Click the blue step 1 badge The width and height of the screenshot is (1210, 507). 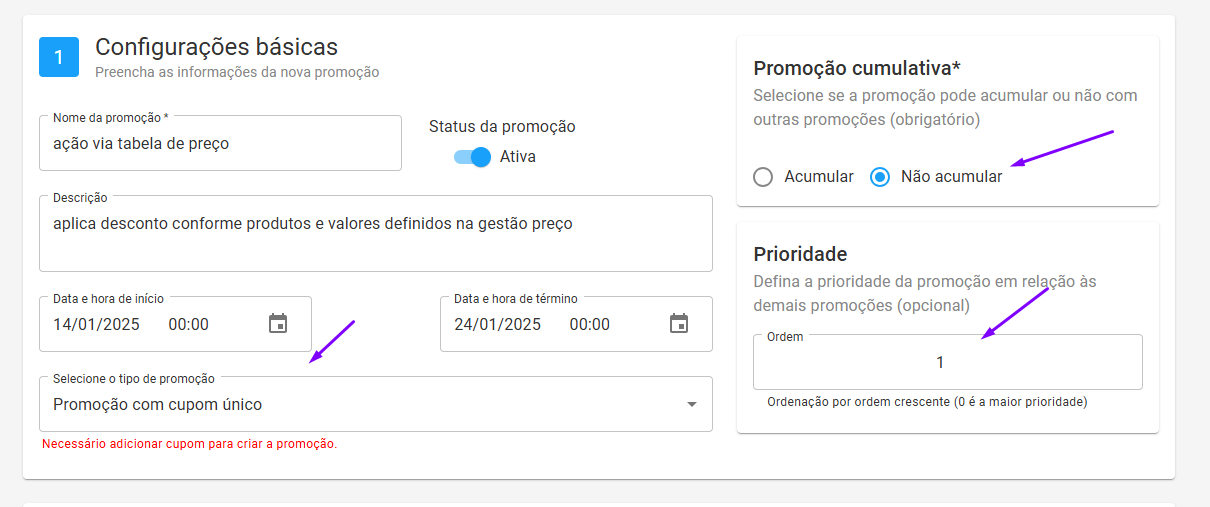(58, 57)
